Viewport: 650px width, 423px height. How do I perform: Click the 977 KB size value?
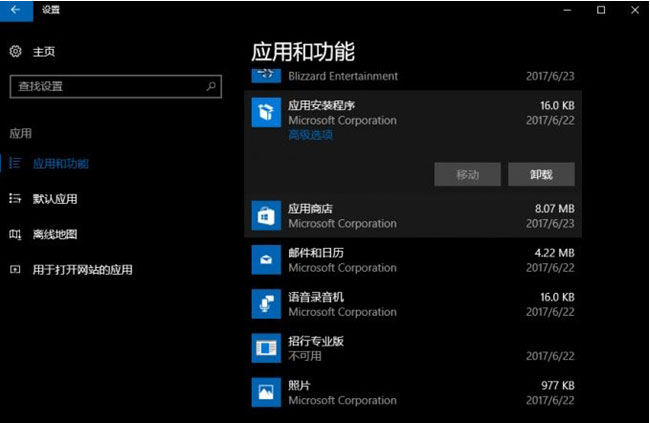point(558,385)
